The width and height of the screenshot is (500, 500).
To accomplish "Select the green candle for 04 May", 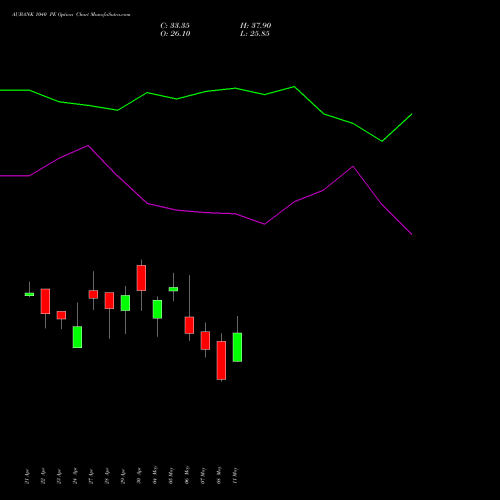I will pyautogui.click(x=157, y=309).
